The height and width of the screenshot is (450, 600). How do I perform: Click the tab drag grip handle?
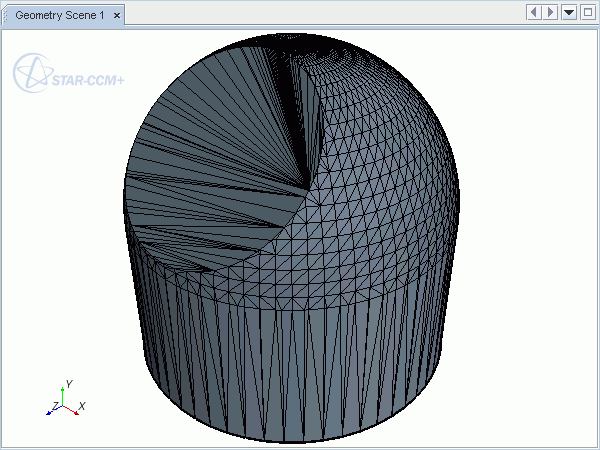tap(7, 16)
